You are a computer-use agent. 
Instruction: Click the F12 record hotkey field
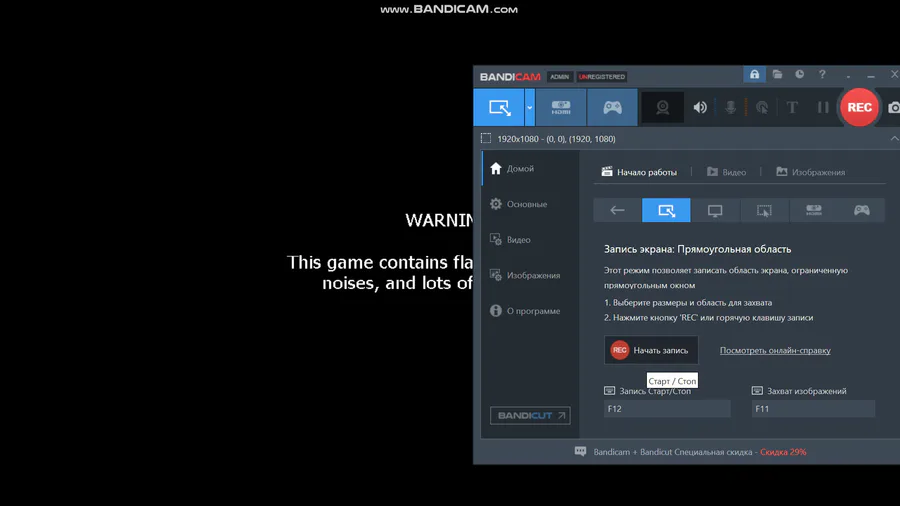(x=667, y=408)
